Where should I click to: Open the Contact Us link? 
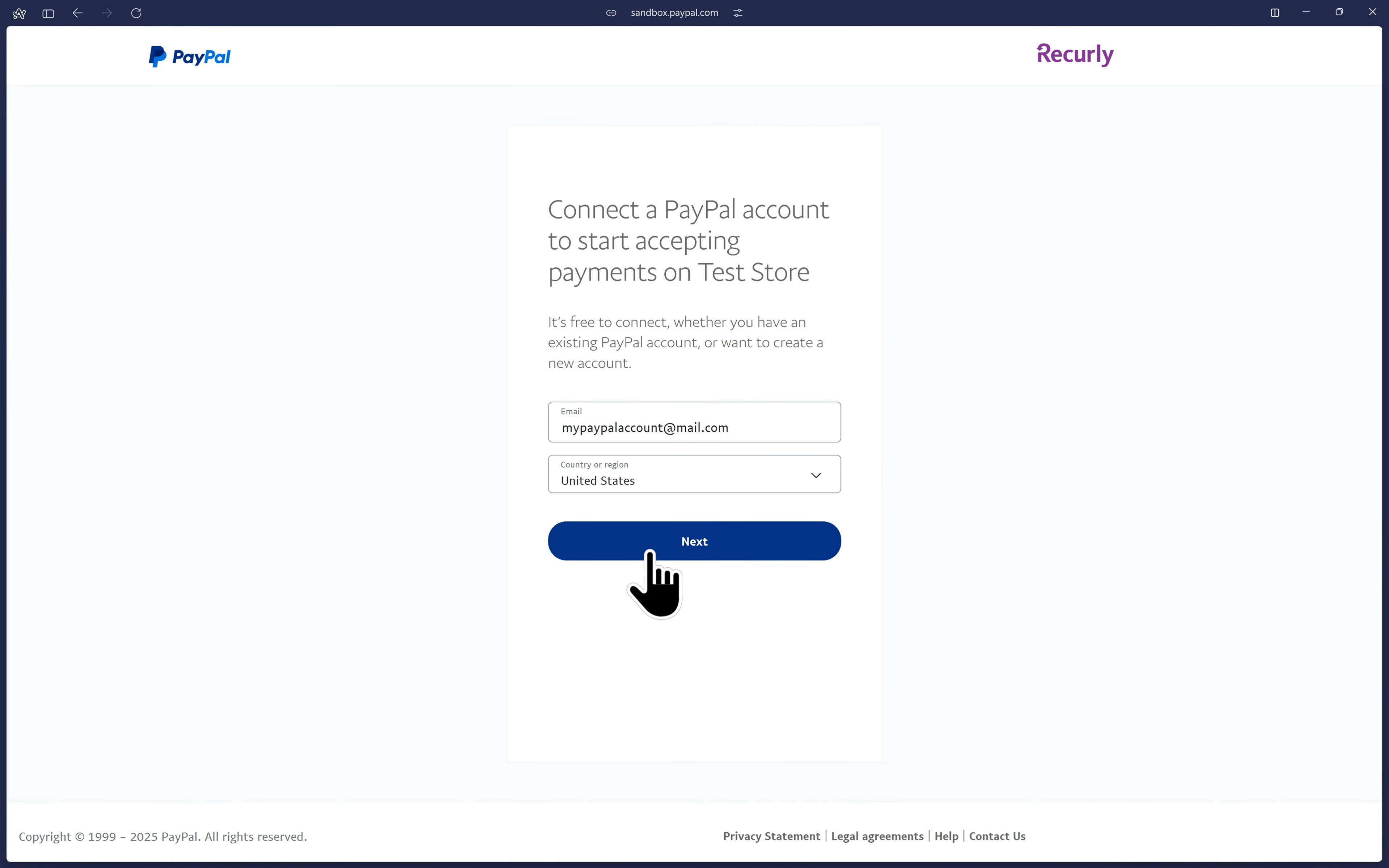coord(997,837)
